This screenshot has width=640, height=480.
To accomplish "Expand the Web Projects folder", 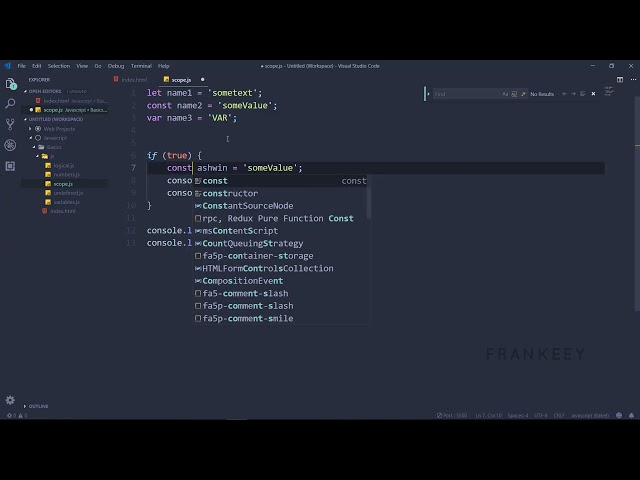I will (30, 129).
